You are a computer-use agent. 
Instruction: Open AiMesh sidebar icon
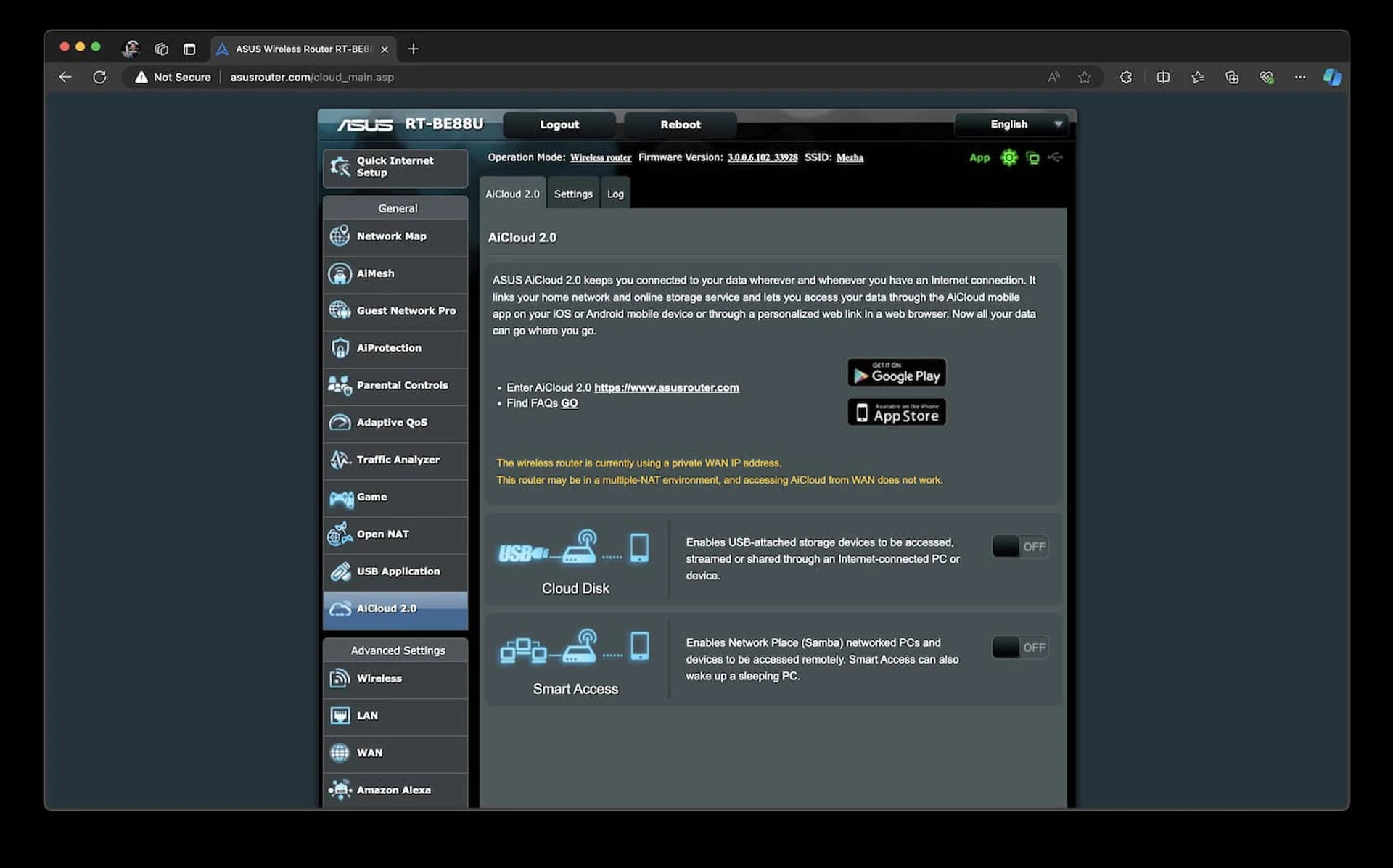point(340,273)
